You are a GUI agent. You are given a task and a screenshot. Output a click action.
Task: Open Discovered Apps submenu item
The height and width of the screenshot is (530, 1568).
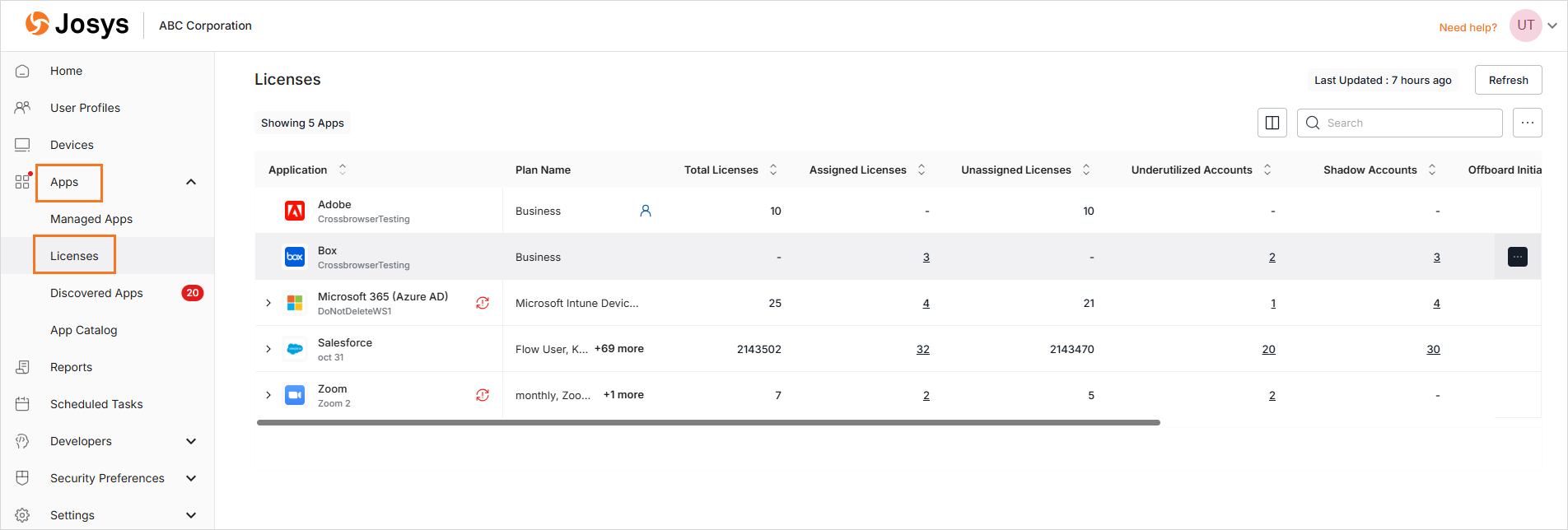click(96, 293)
